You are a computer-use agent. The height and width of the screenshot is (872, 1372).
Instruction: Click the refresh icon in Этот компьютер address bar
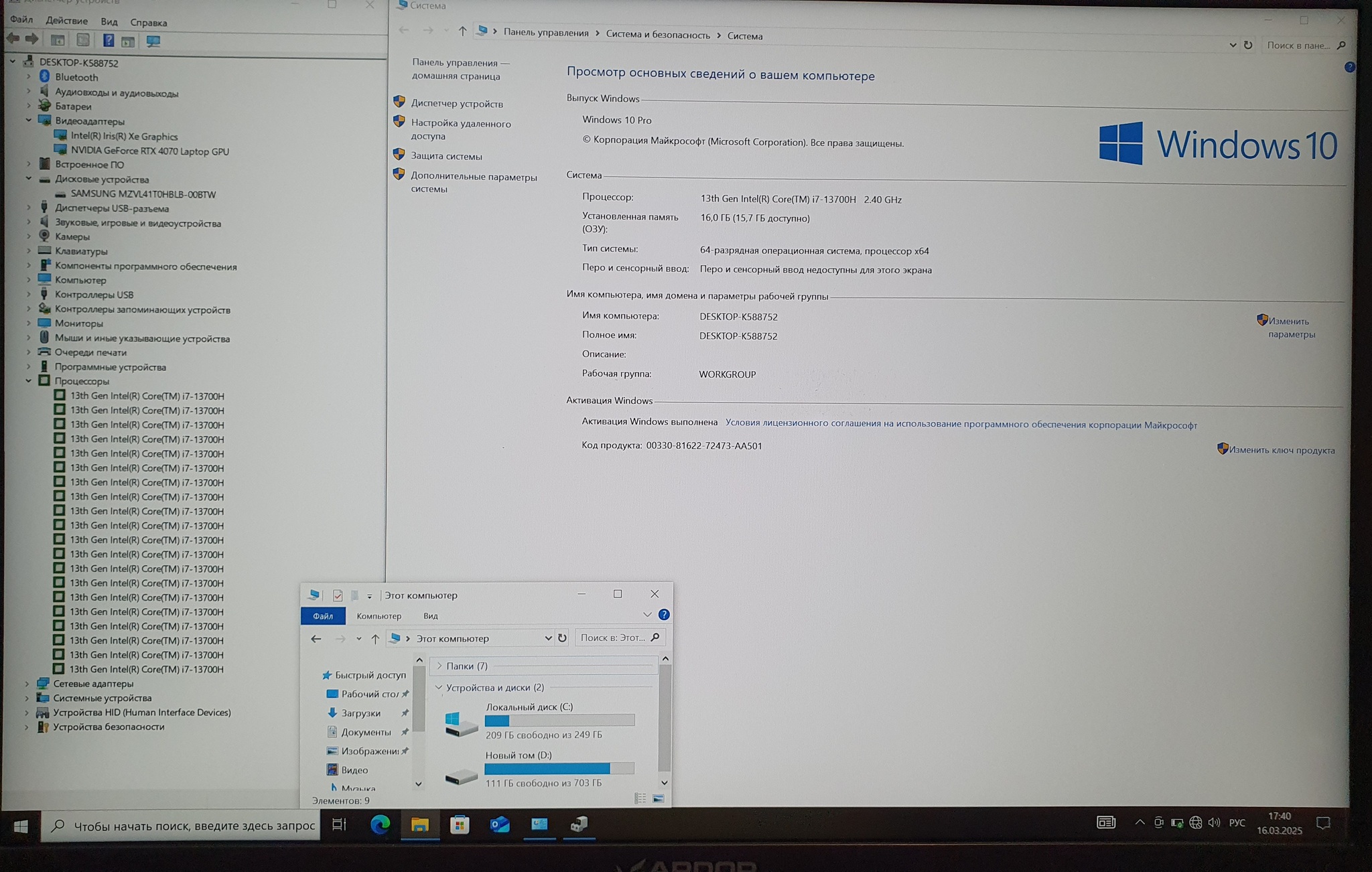563,638
